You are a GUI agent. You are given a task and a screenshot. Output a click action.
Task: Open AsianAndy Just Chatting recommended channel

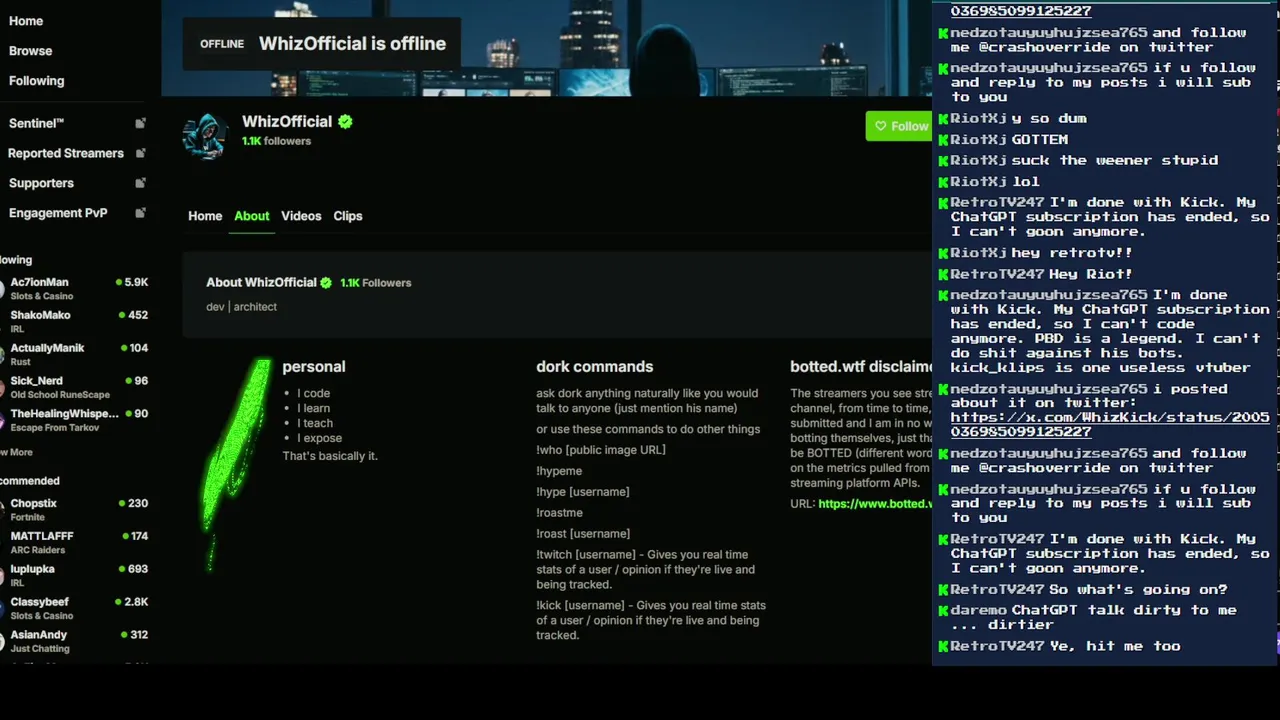coord(76,641)
